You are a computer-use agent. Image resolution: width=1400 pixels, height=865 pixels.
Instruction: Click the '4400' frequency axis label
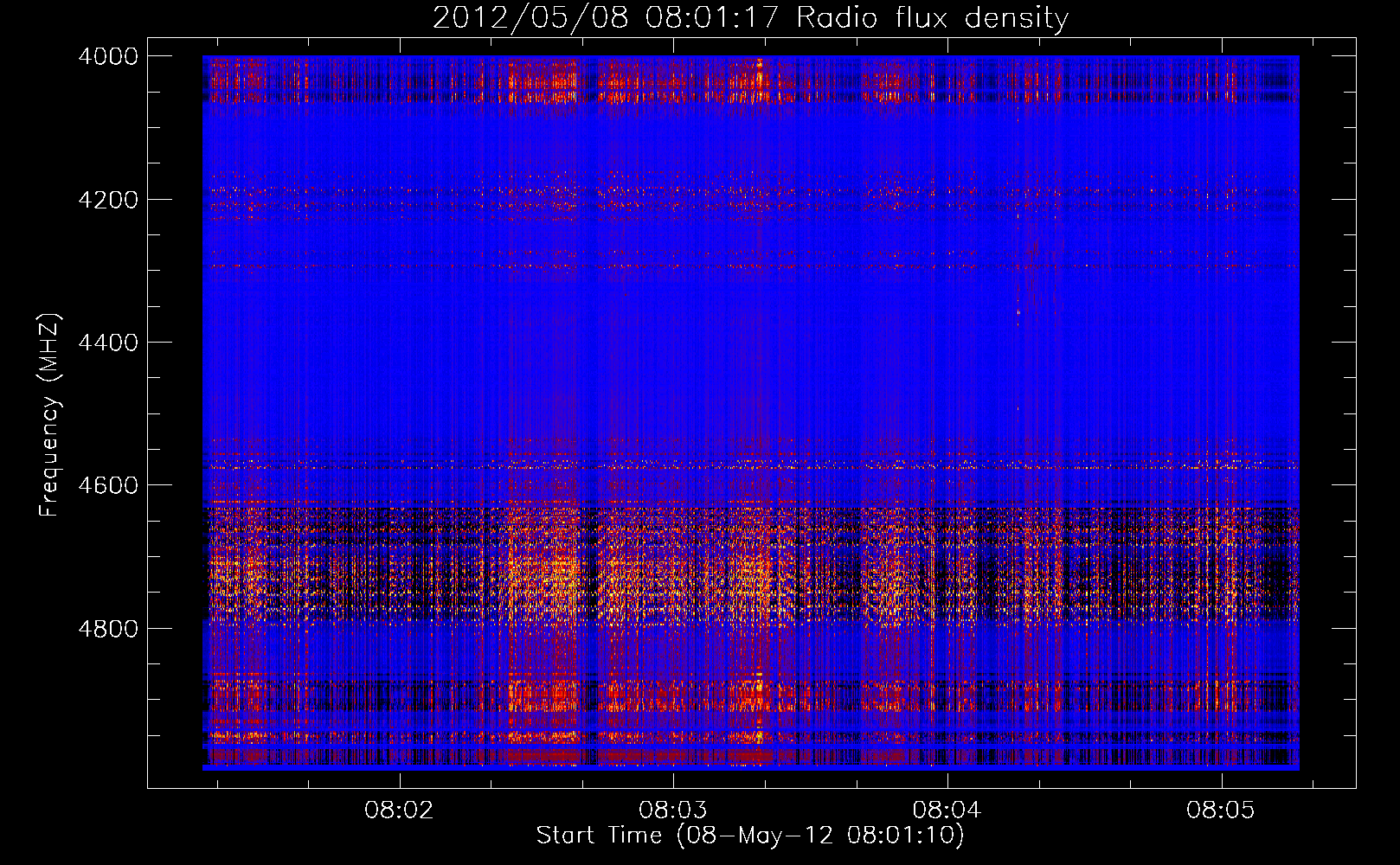pos(108,343)
